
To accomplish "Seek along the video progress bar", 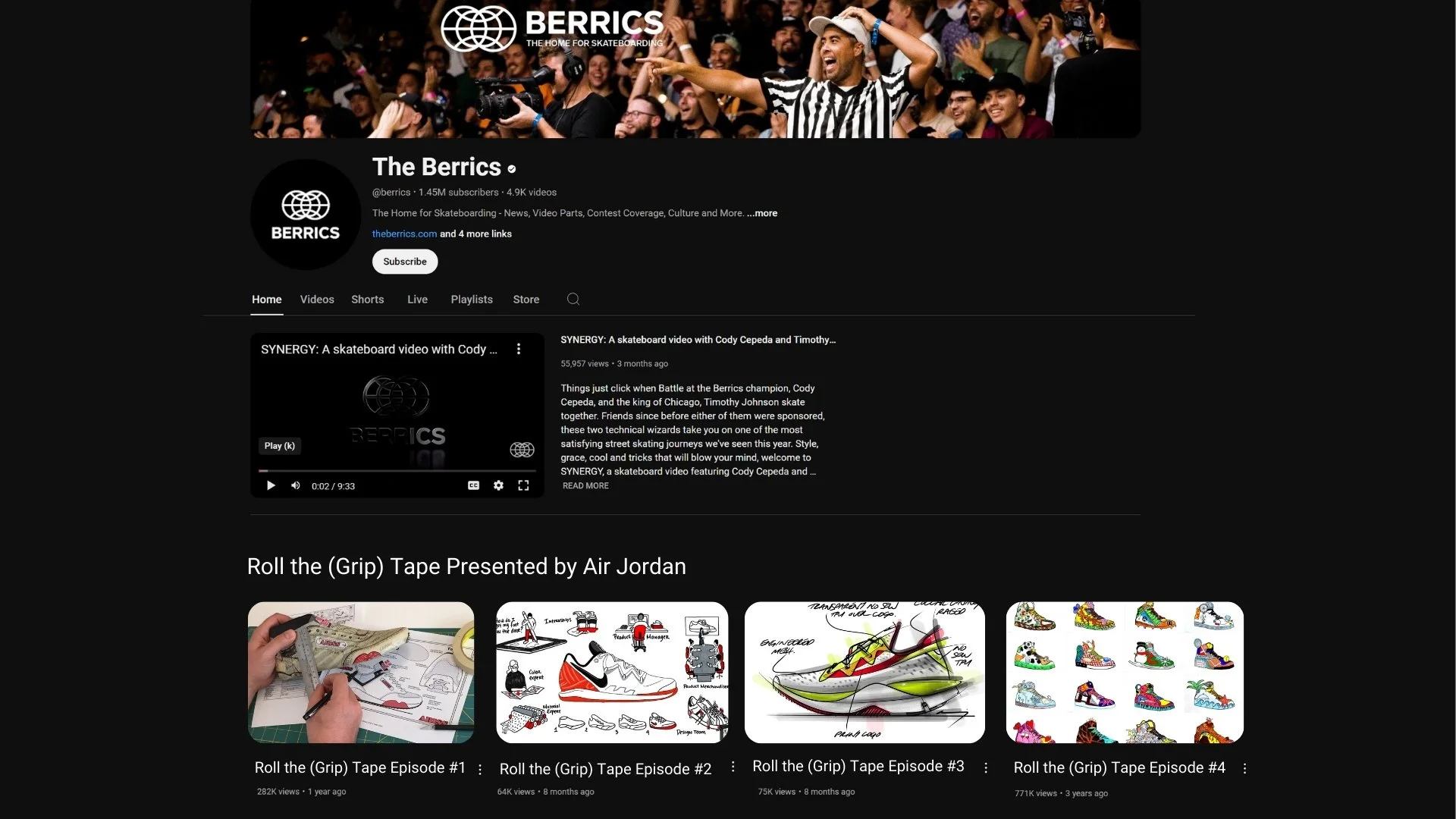I will (397, 471).
